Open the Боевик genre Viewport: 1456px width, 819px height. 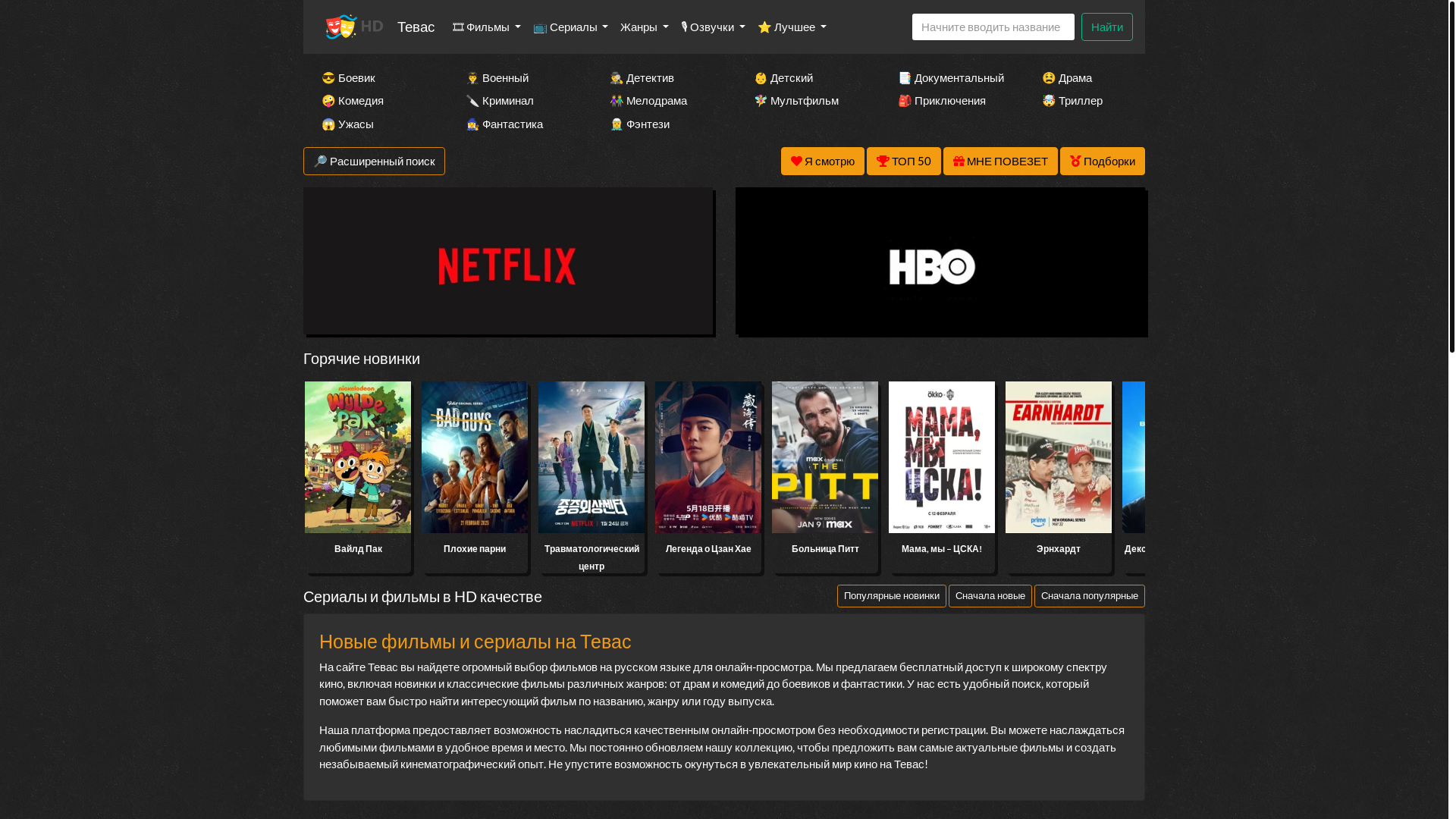pos(349,78)
